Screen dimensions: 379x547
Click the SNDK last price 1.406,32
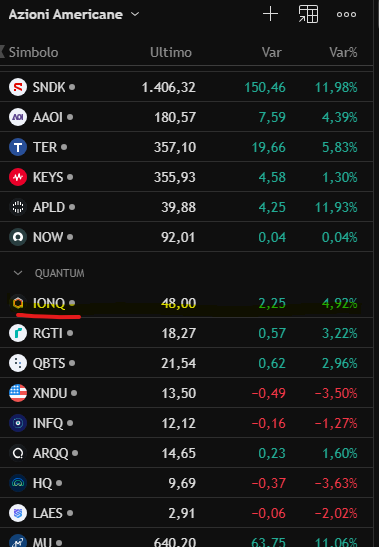coord(169,87)
